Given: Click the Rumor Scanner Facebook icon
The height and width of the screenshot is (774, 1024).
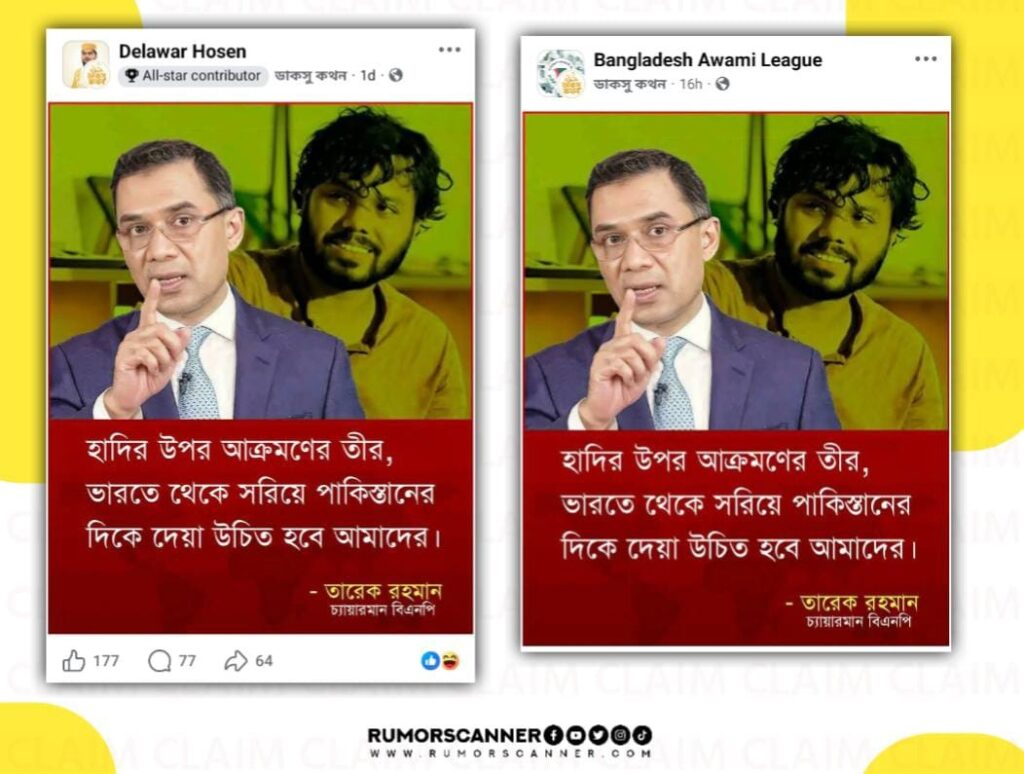Looking at the screenshot, I should (x=552, y=735).
